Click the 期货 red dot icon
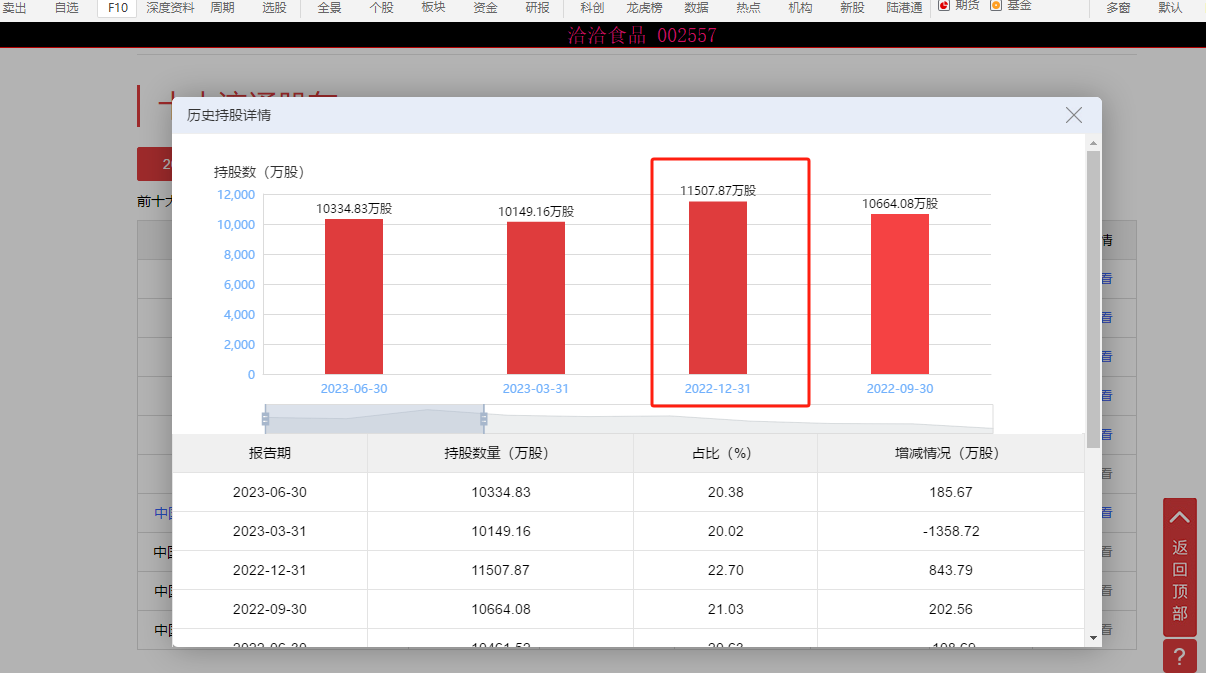Image resolution: width=1206 pixels, height=673 pixels. pos(943,5)
